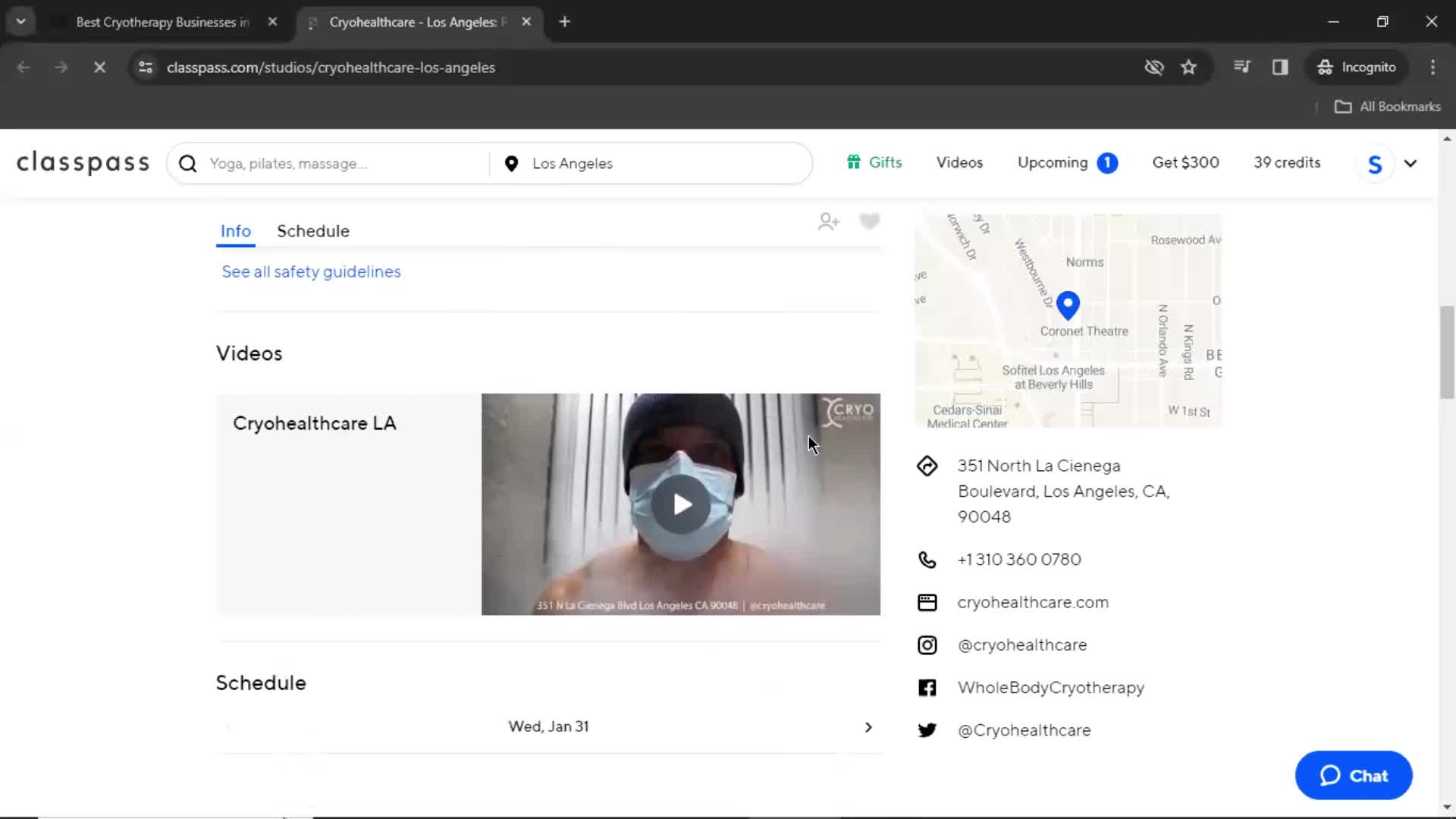Open the media control icon in toolbar
Screen dimensions: 1456x819
(x=1241, y=67)
